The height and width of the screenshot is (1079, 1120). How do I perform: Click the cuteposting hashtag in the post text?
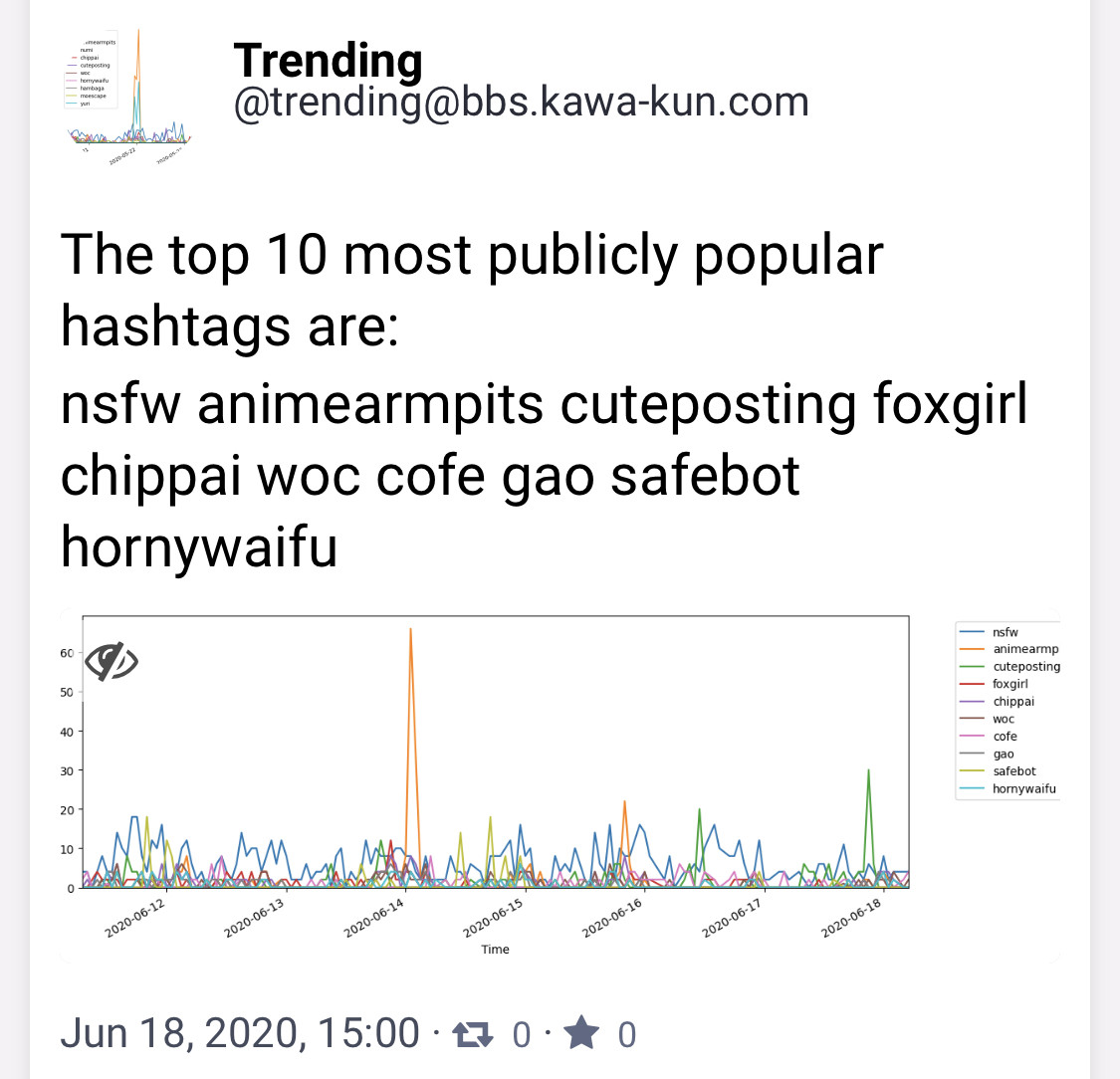coord(708,404)
